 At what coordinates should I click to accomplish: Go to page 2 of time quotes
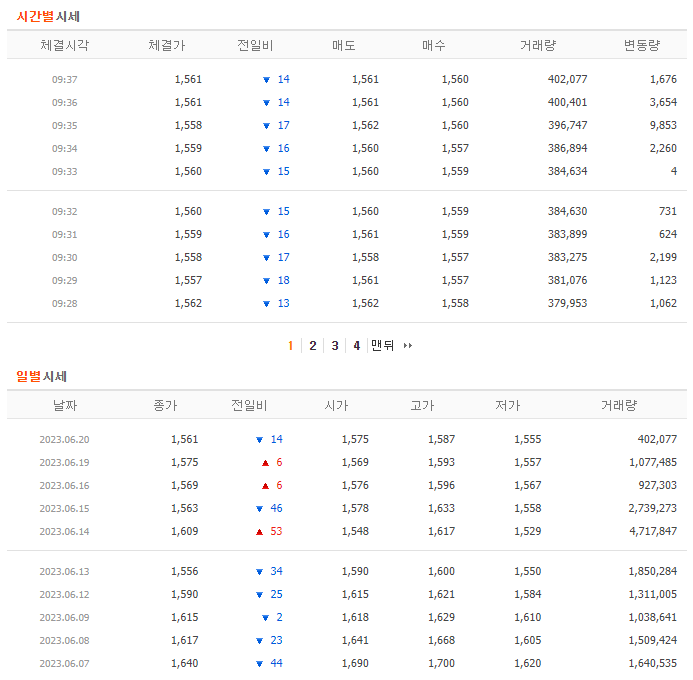(312, 346)
